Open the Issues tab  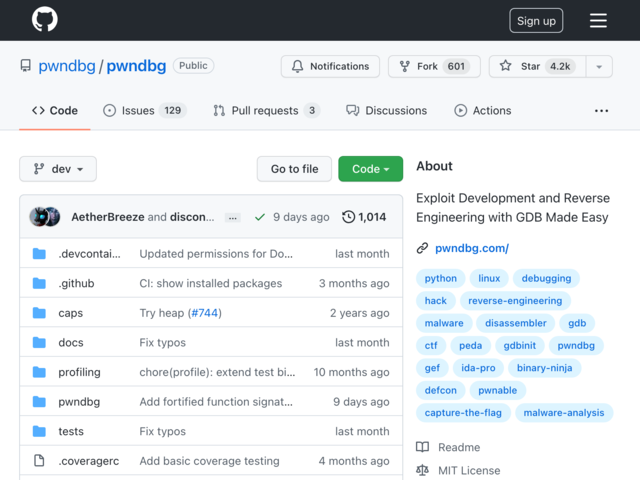pos(145,111)
